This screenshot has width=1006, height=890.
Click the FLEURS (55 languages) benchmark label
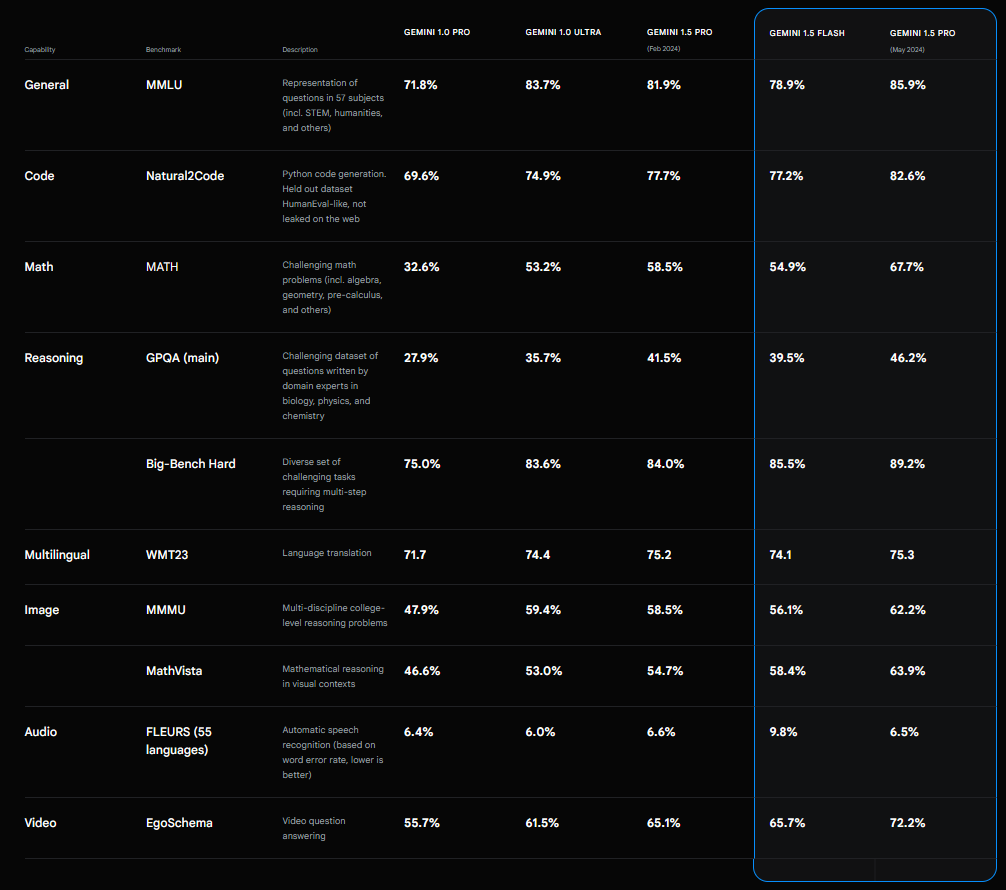(x=178, y=740)
